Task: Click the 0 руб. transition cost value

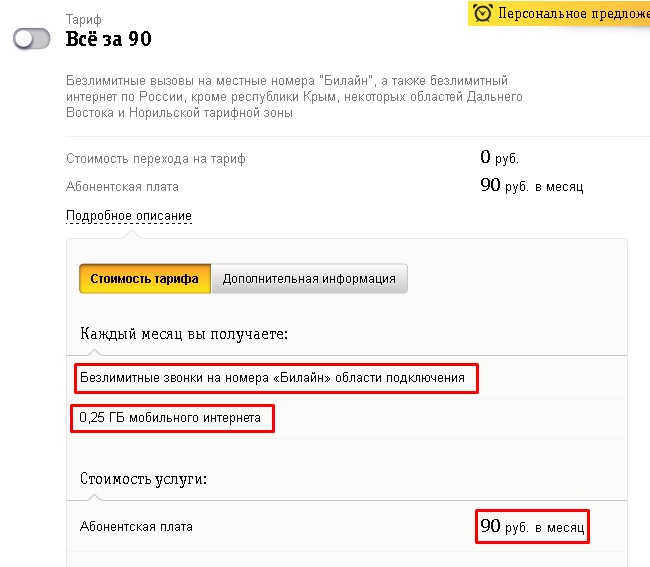Action: (x=500, y=158)
